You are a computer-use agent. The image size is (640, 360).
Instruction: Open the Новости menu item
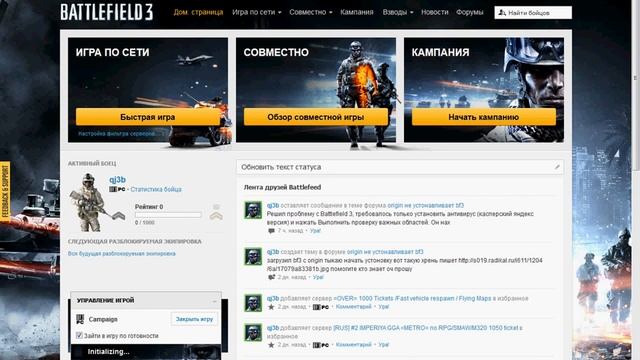[x=435, y=12]
